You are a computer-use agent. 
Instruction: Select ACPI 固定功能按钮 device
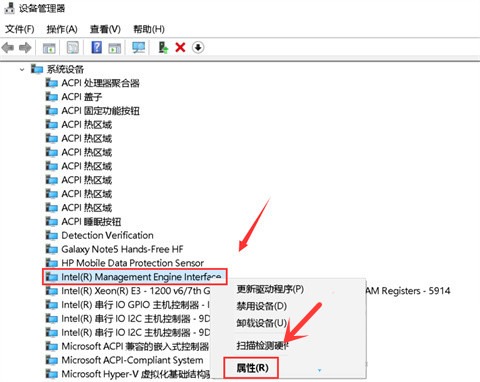click(x=93, y=111)
